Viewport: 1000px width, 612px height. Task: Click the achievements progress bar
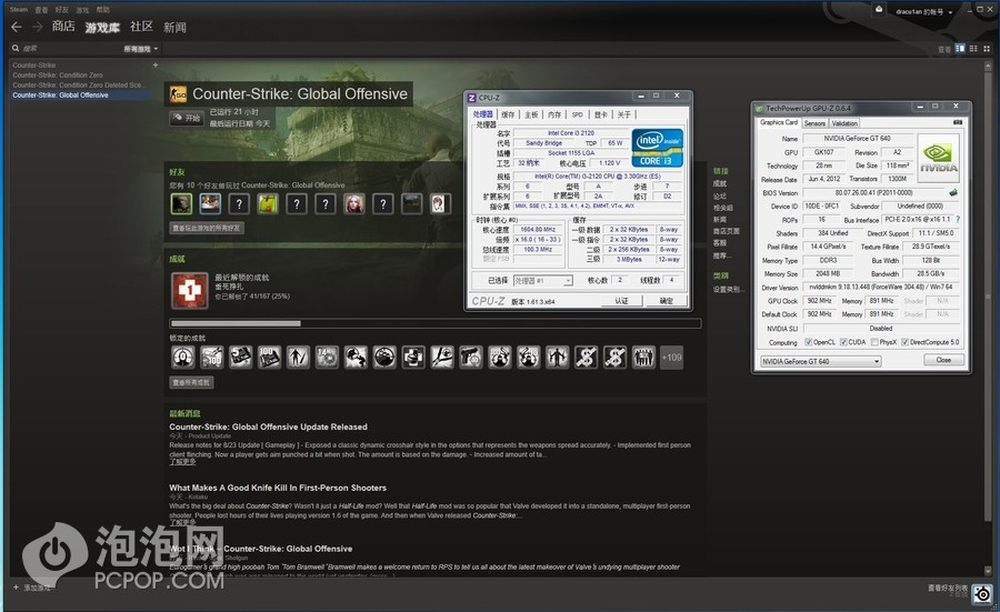click(x=435, y=323)
